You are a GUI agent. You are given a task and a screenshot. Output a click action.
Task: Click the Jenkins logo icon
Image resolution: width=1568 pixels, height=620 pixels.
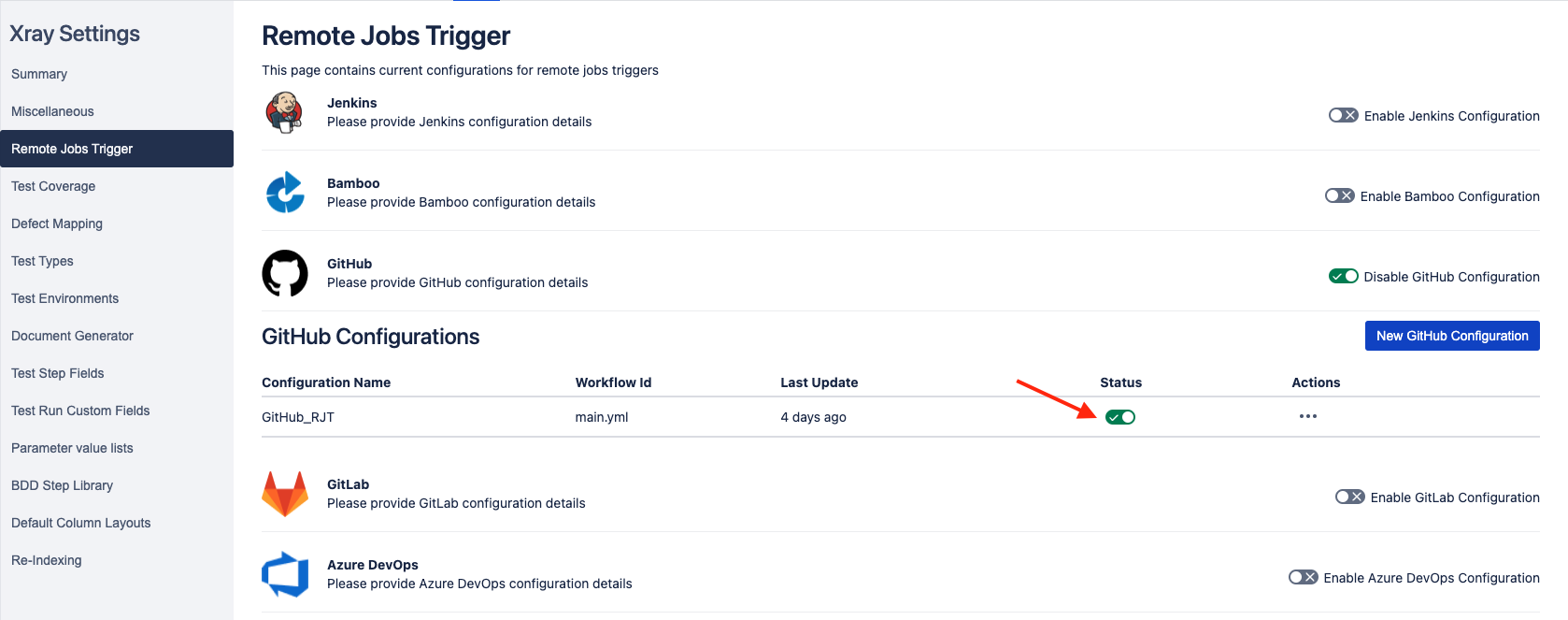tap(285, 112)
